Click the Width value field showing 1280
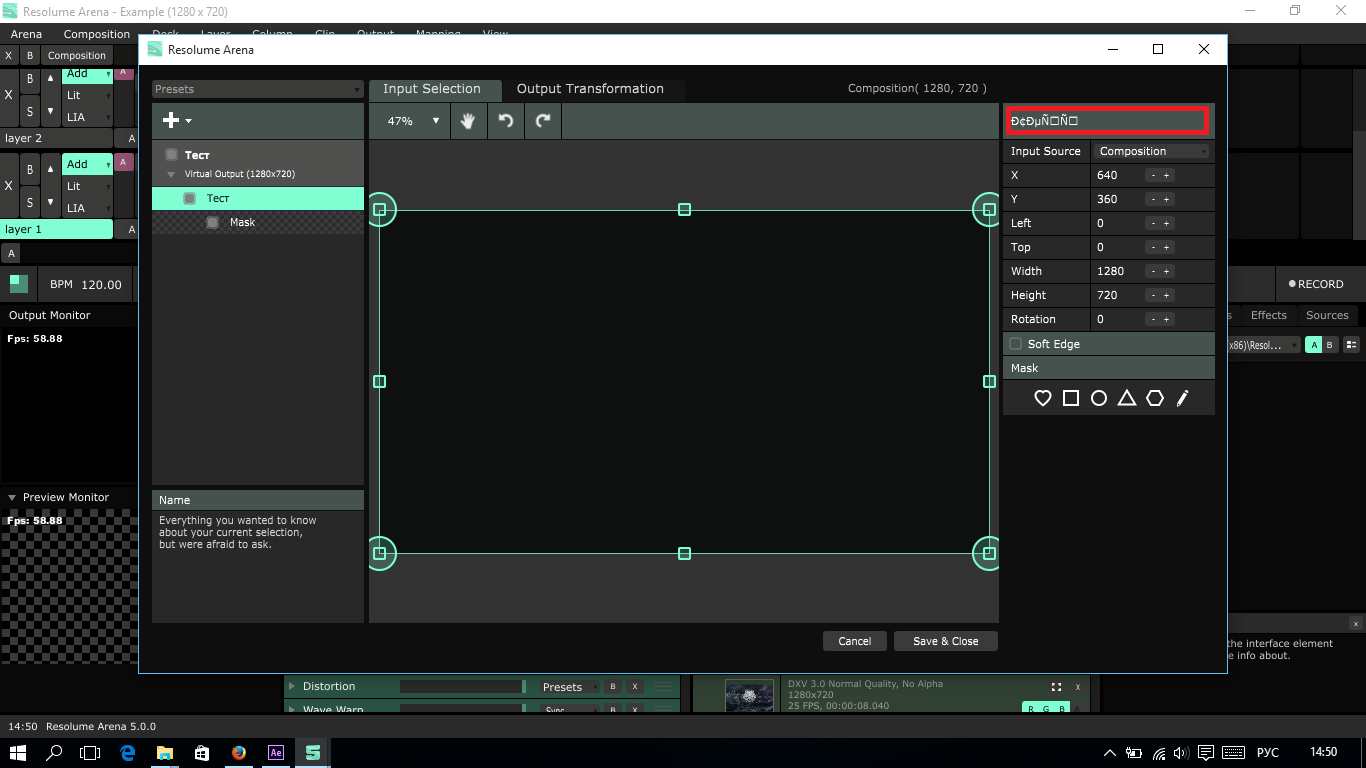This screenshot has width=1366, height=768. tap(1115, 271)
